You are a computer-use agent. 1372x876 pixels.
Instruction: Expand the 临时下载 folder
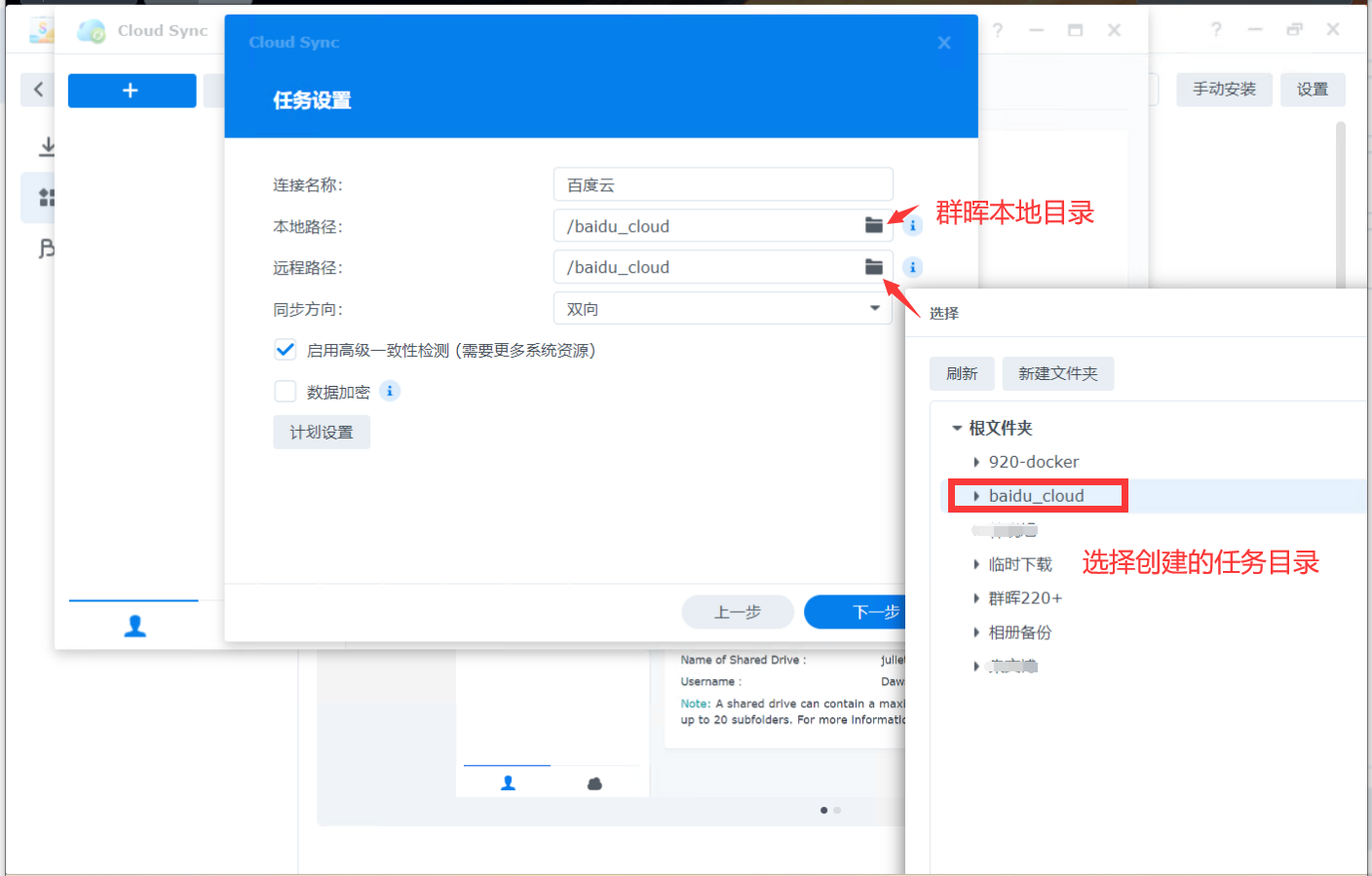(x=976, y=564)
